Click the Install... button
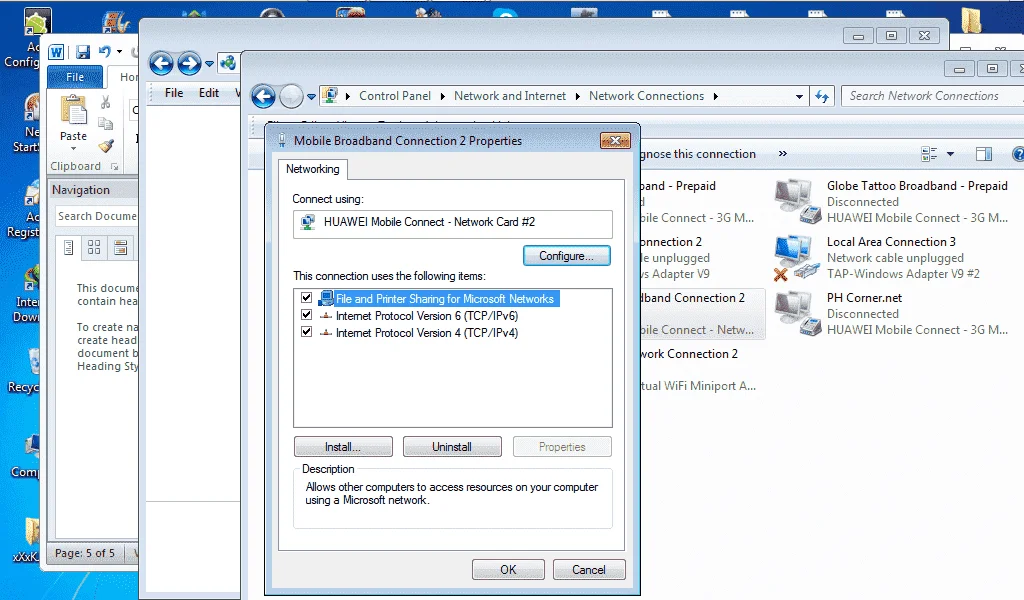Image resolution: width=1024 pixels, height=600 pixels. click(343, 447)
